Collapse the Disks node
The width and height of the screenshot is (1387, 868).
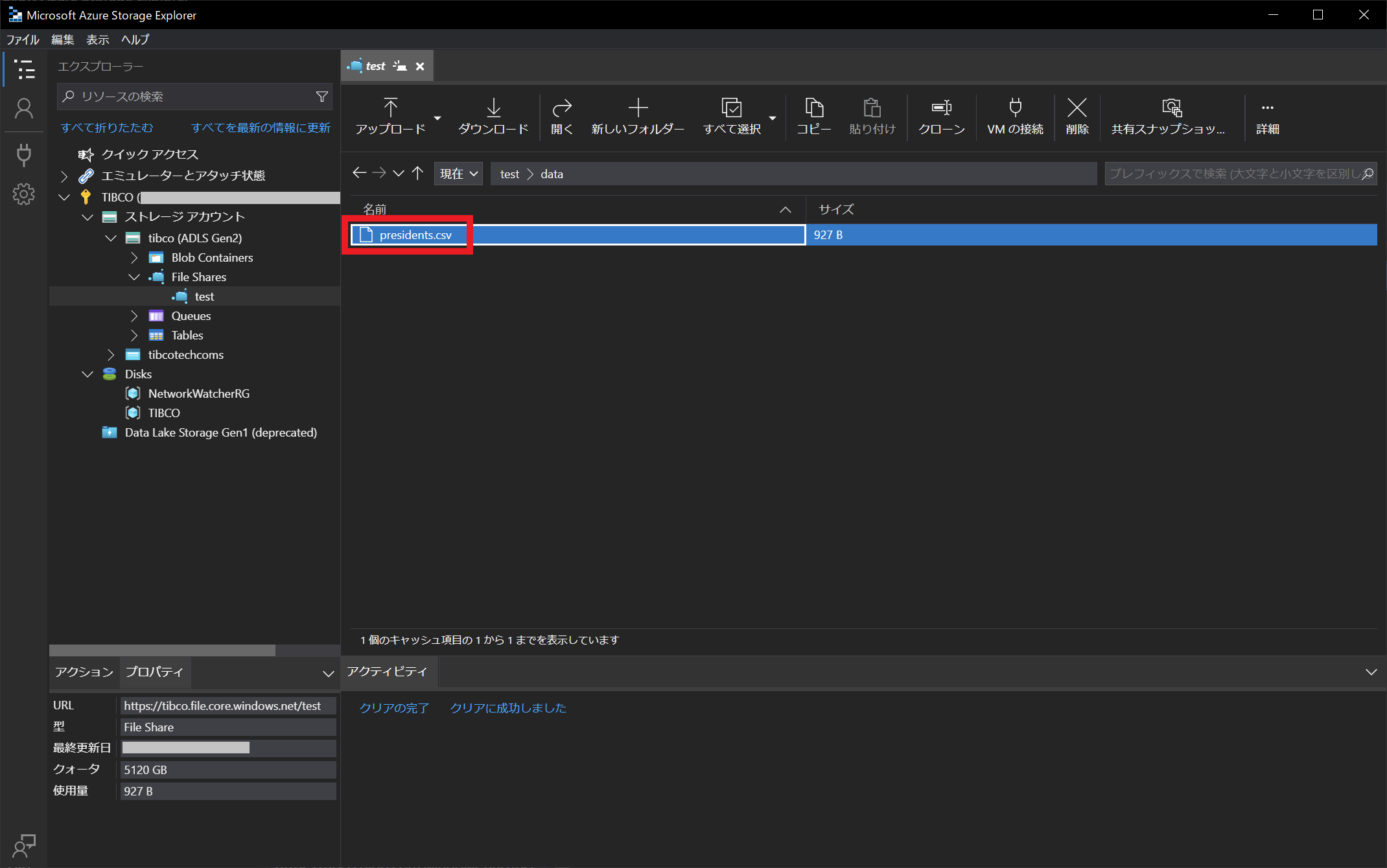point(87,374)
